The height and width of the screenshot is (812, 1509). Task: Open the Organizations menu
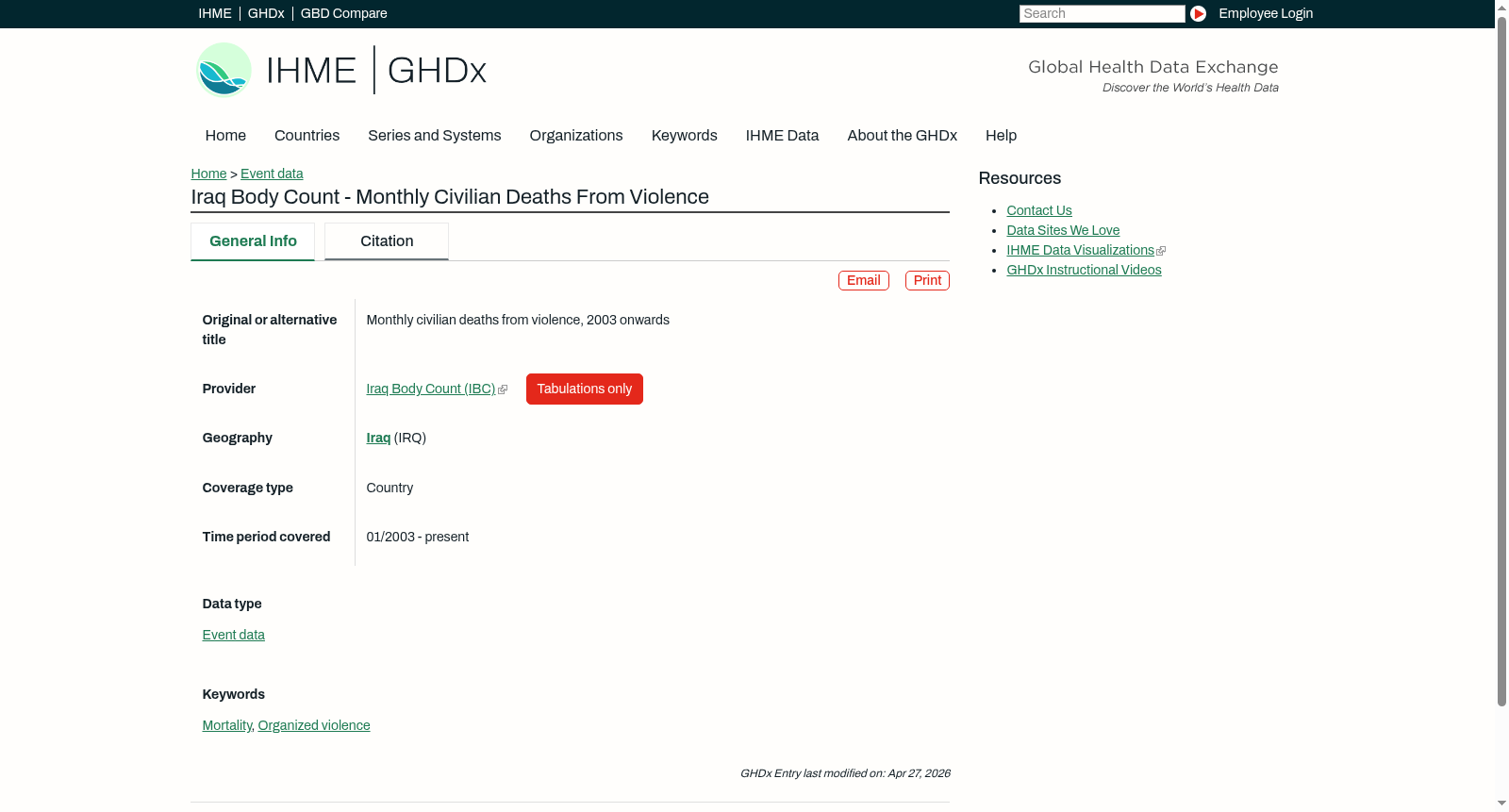coord(576,136)
